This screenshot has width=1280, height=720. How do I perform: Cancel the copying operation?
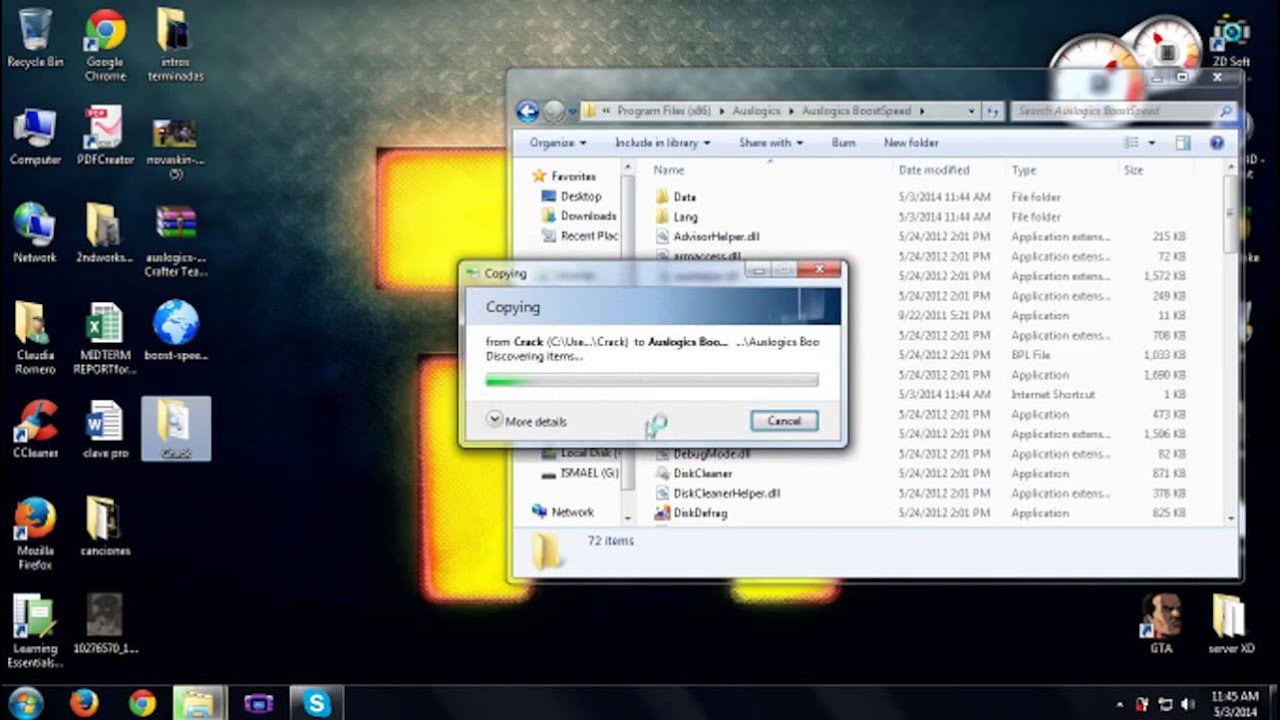784,421
